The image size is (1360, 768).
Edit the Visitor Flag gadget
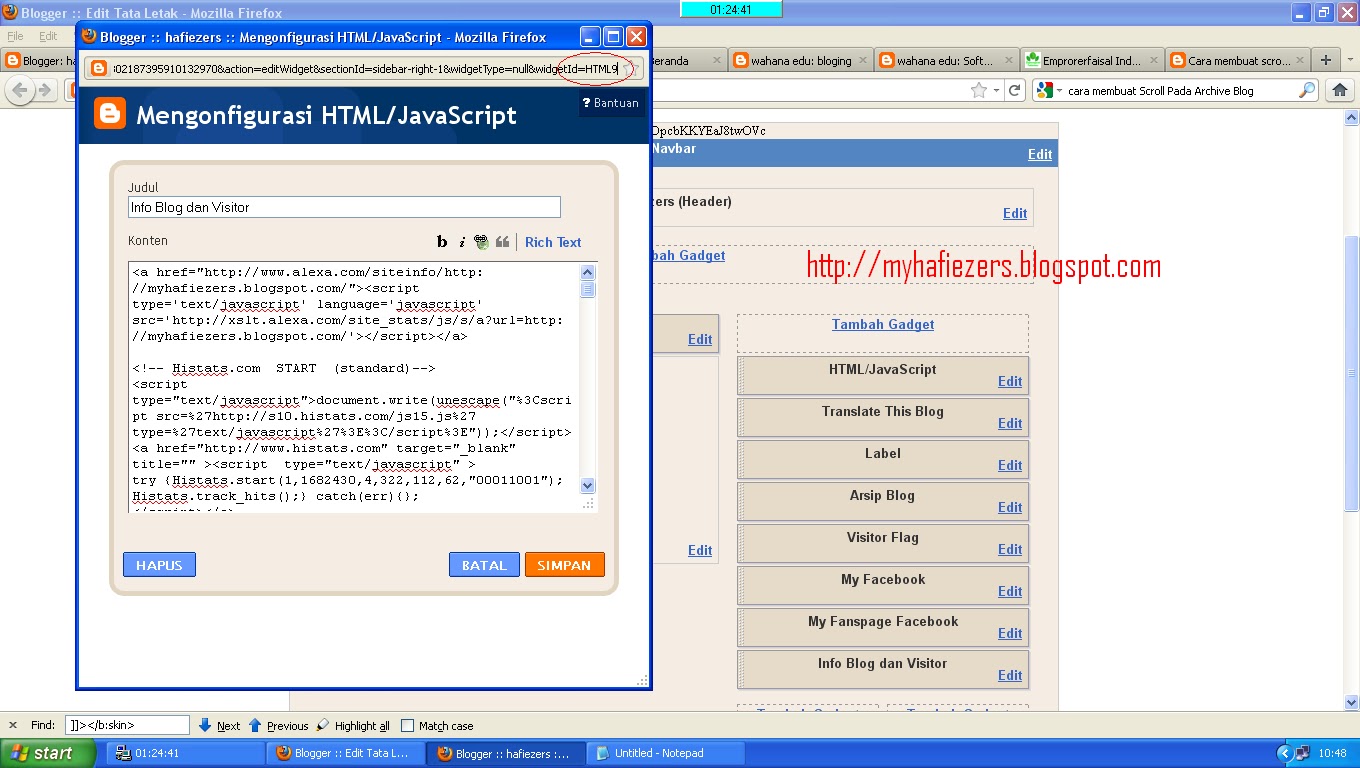click(1010, 549)
